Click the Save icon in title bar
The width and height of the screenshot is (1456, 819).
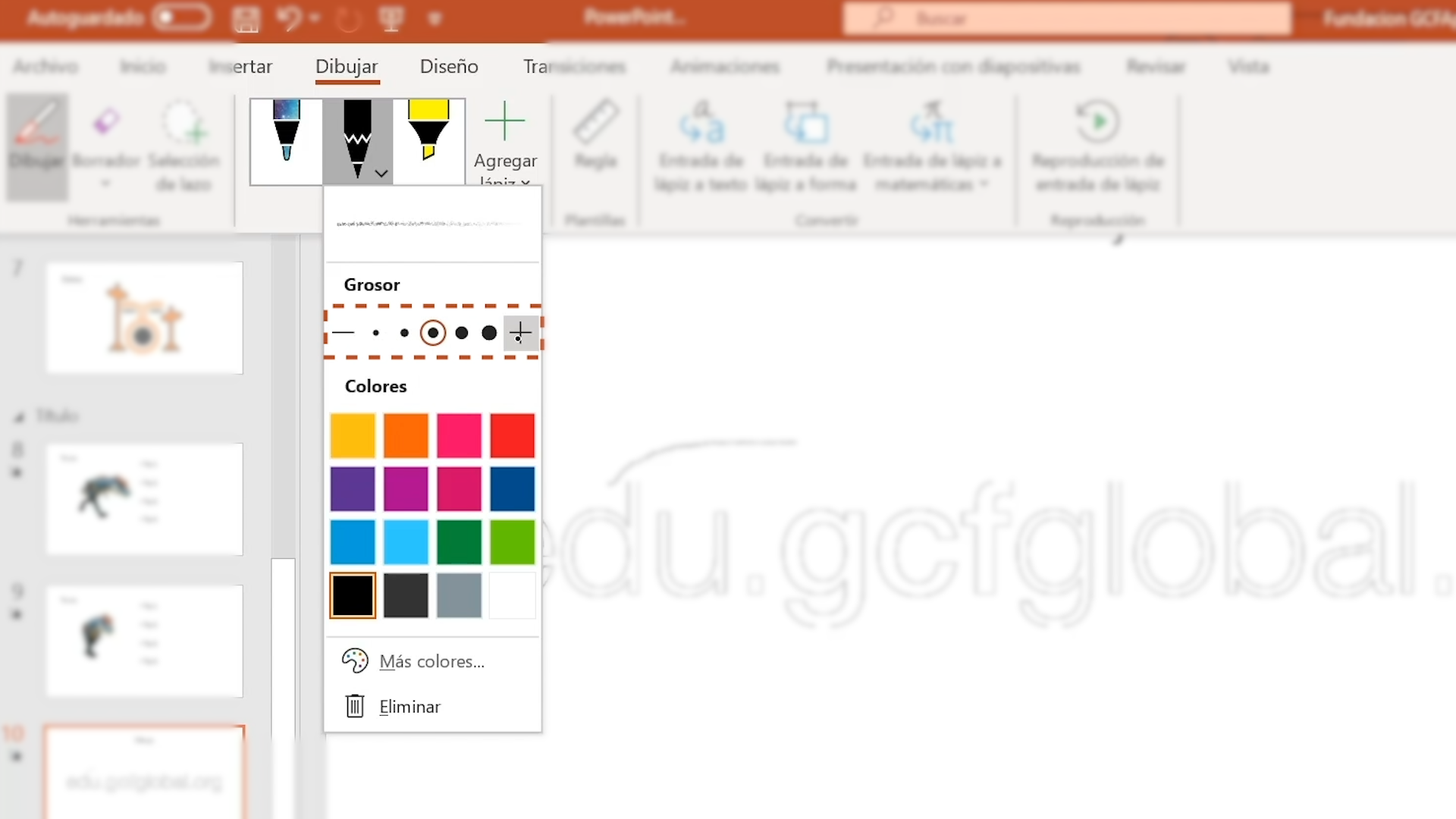[246, 18]
